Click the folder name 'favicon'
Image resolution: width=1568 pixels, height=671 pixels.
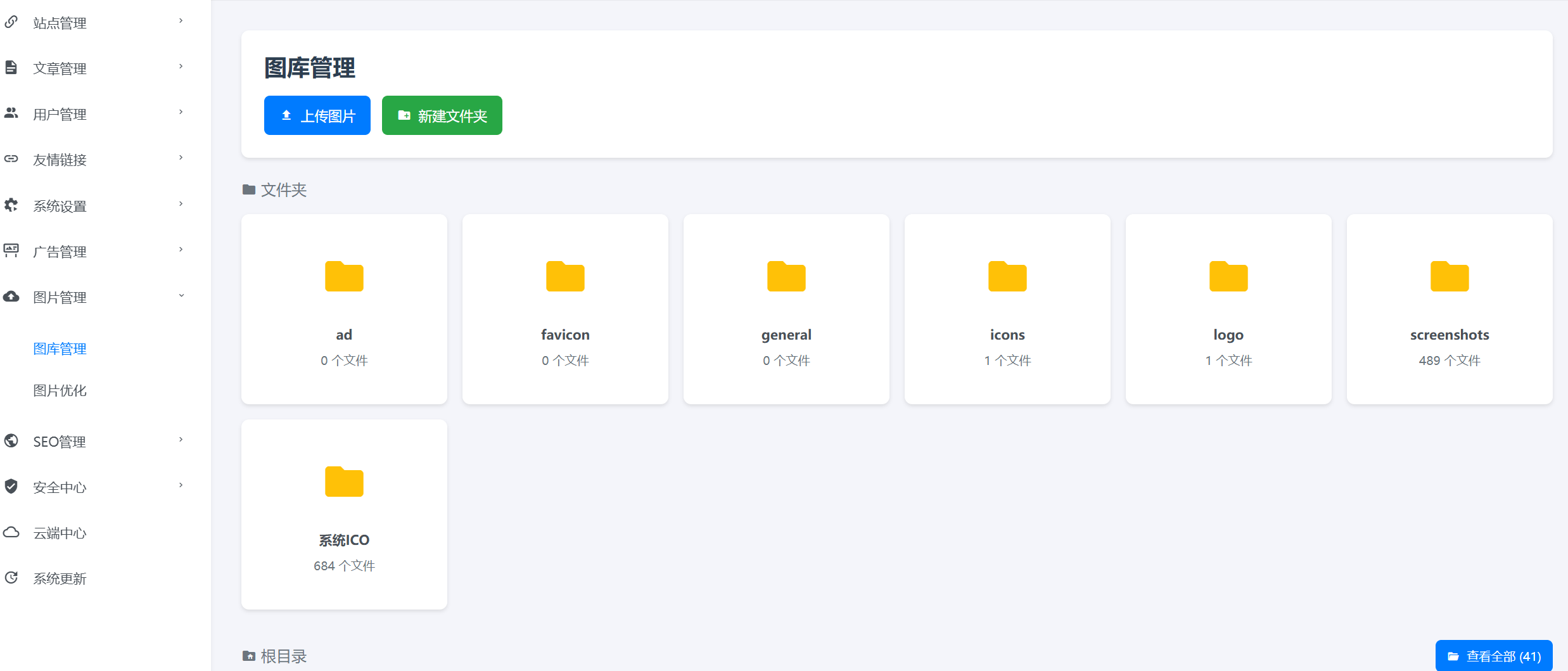pos(565,335)
